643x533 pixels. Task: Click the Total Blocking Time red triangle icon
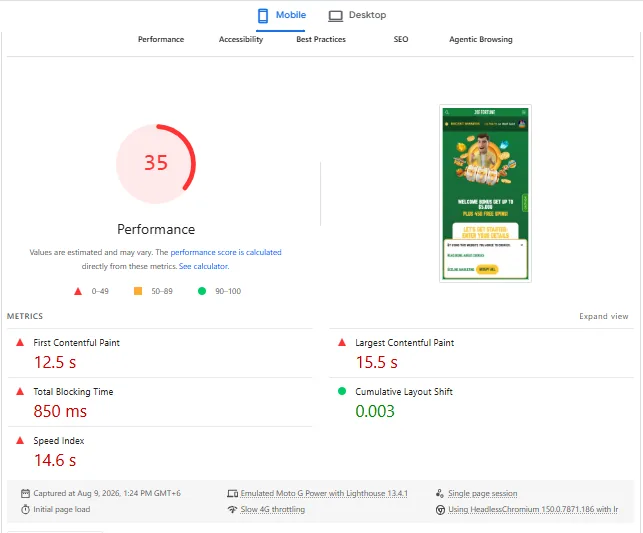point(20,391)
